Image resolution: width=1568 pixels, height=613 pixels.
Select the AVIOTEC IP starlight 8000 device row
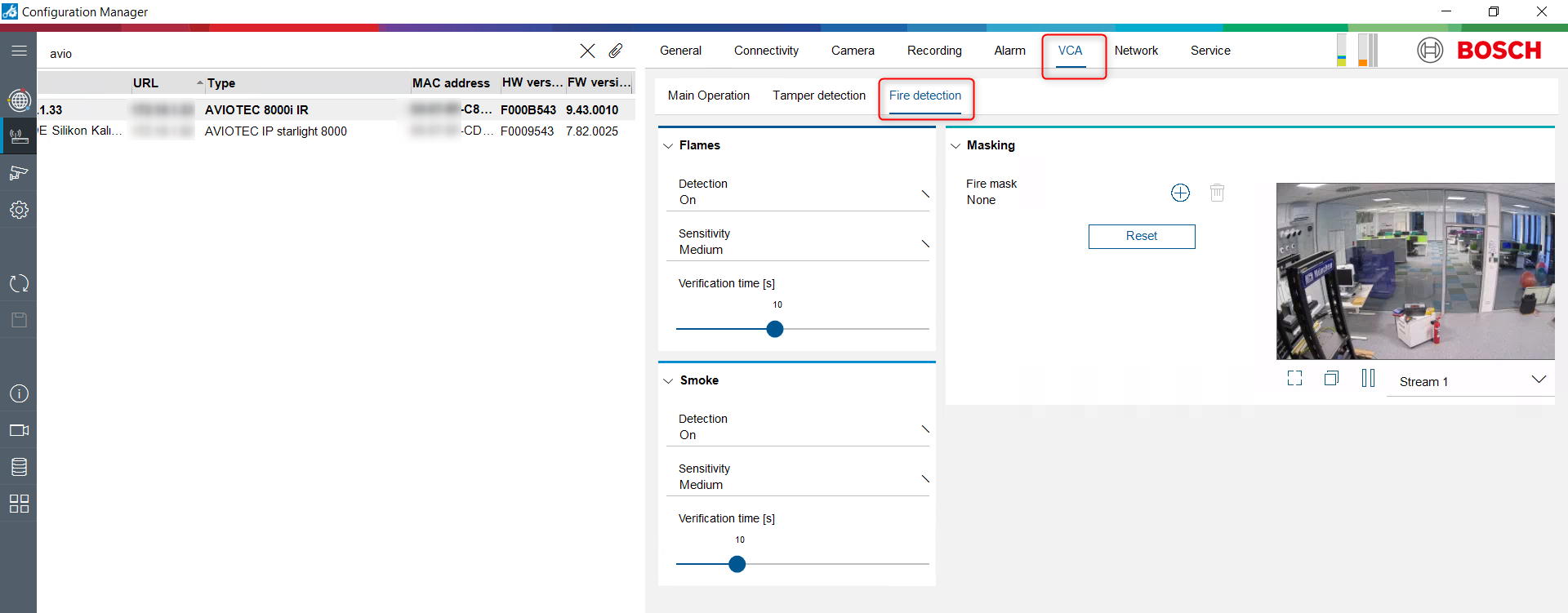[x=276, y=131]
